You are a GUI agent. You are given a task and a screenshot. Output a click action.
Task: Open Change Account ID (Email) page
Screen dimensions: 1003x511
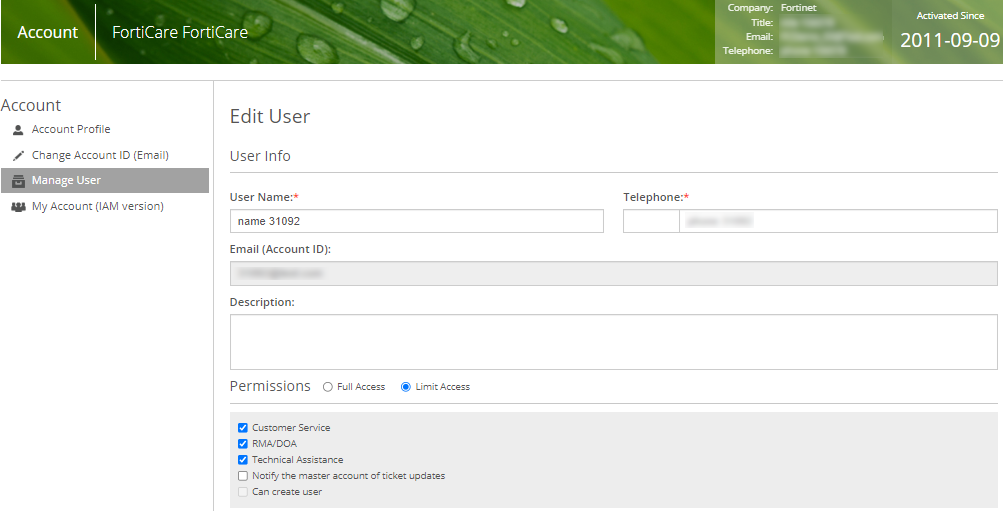[100, 155]
